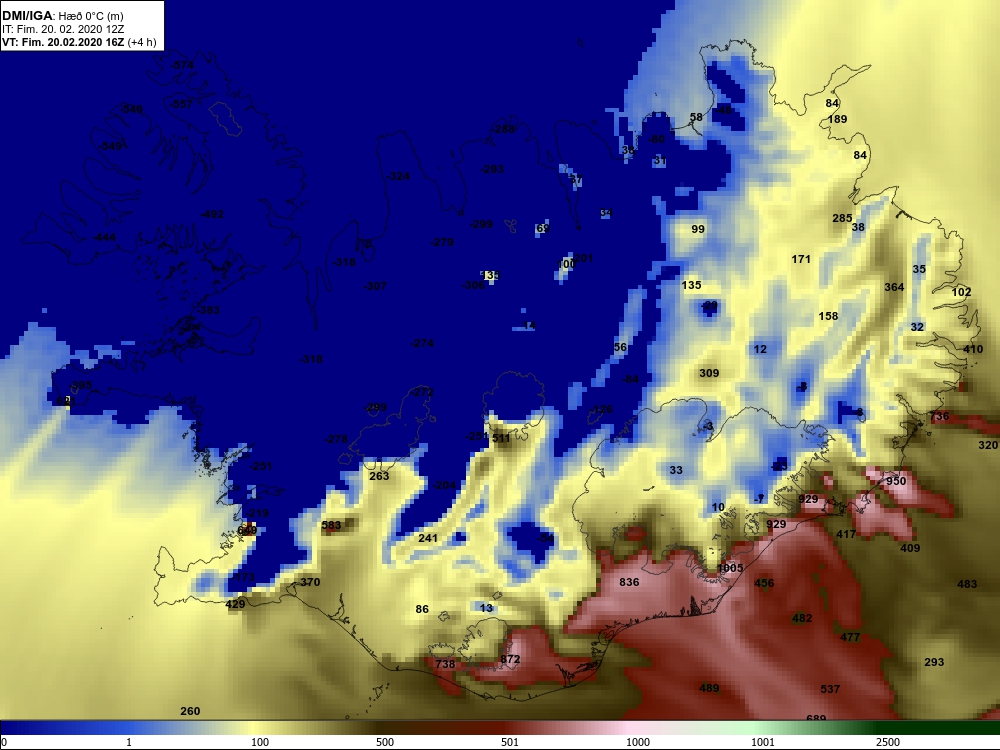Image resolution: width=1000 pixels, height=750 pixels.
Task: Click the map value 872
Action: point(510,659)
